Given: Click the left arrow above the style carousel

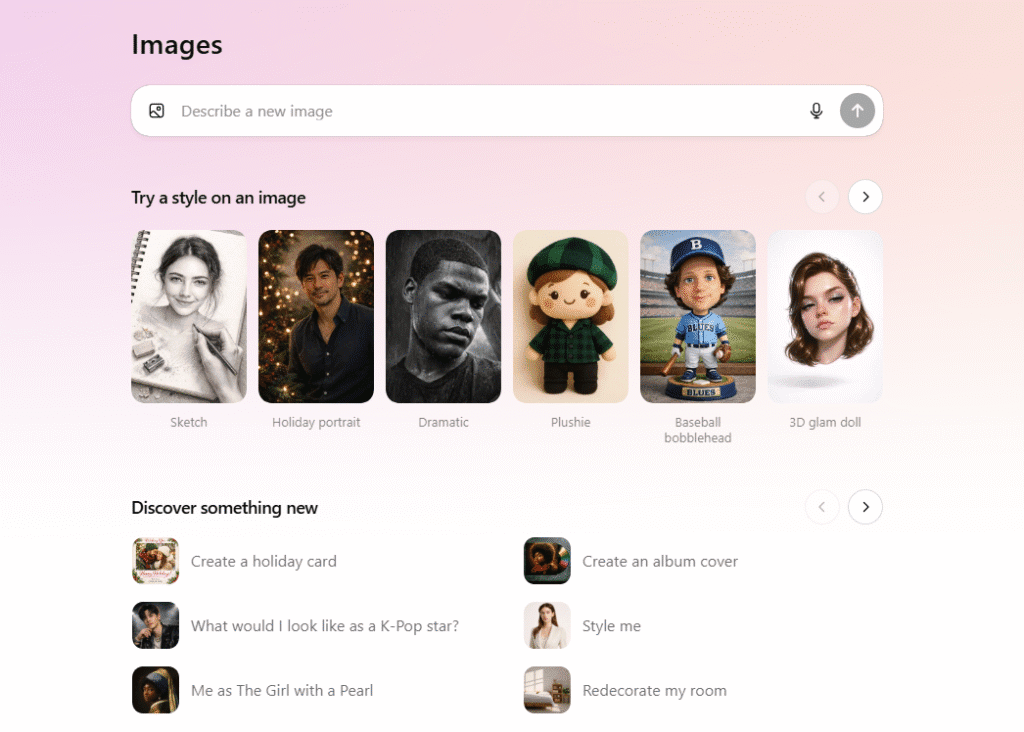Looking at the screenshot, I should point(822,197).
